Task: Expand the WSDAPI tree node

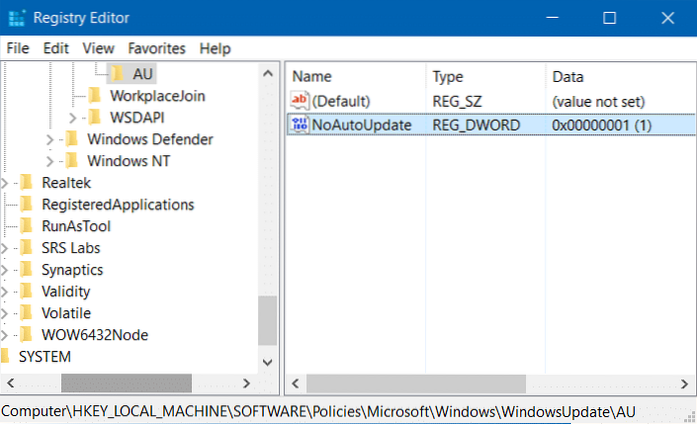Action: point(73,117)
